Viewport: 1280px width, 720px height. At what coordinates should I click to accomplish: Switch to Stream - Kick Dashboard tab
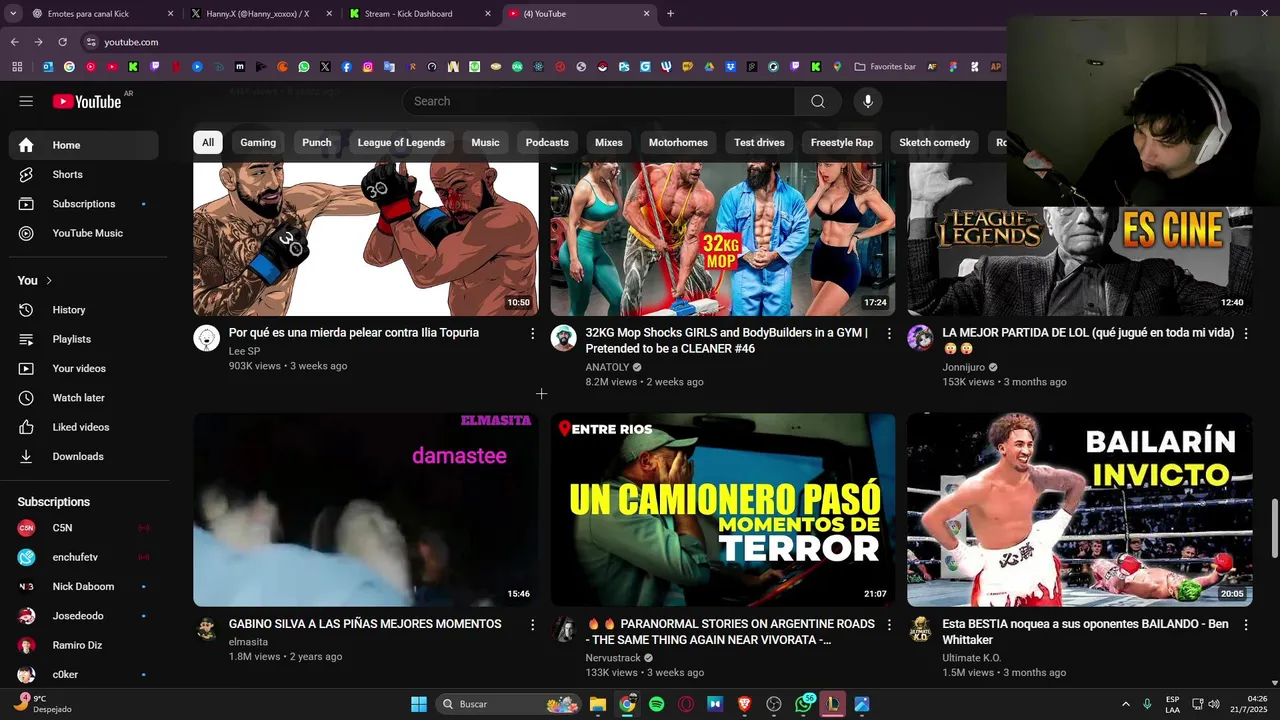[x=418, y=14]
